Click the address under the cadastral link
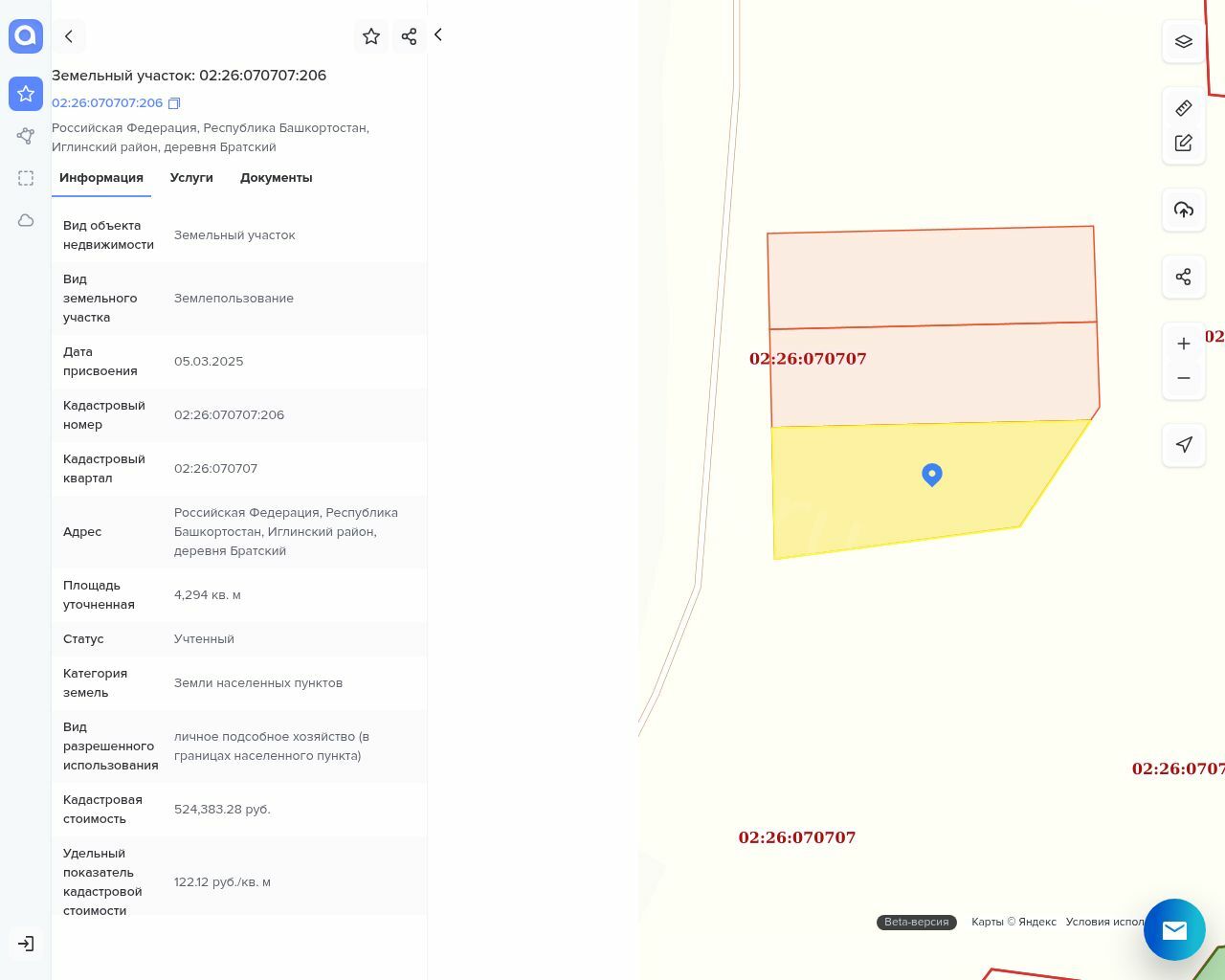 click(x=211, y=138)
